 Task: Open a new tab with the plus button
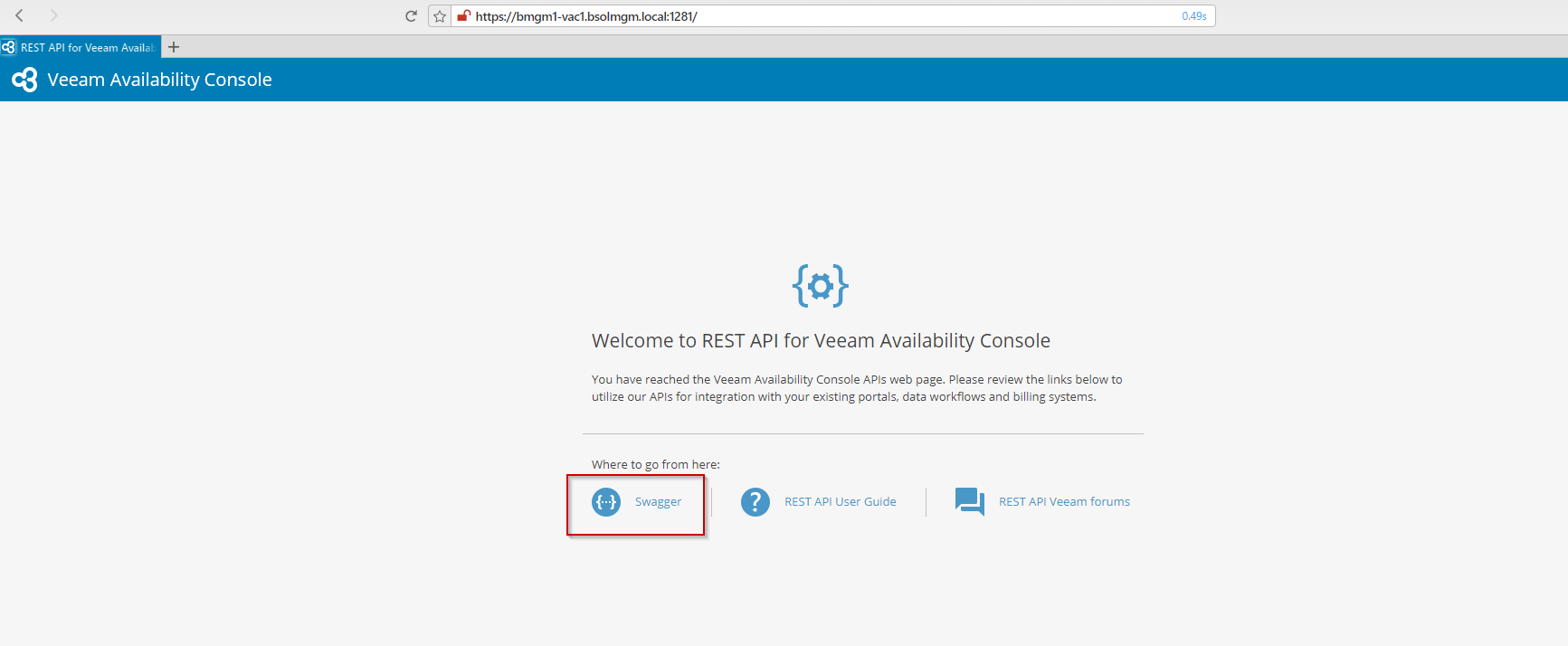174,47
